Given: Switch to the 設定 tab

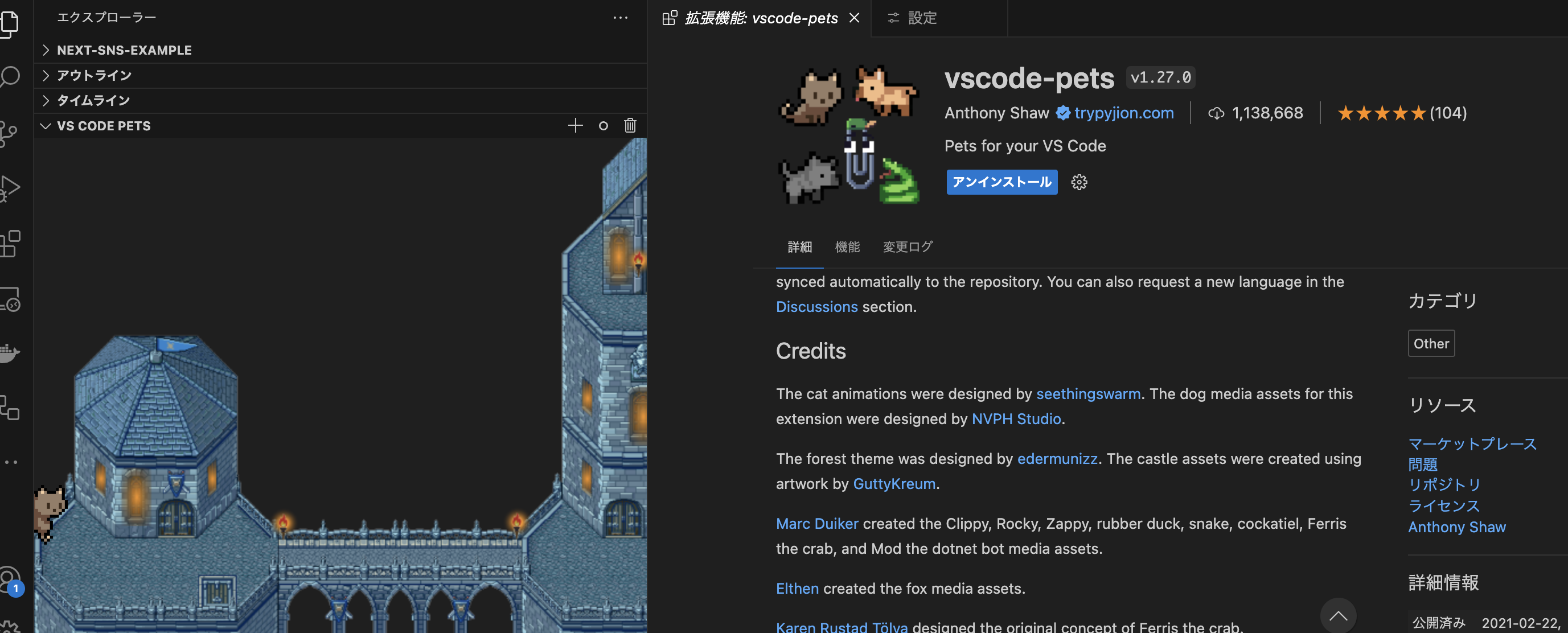Looking at the screenshot, I should pos(922,18).
